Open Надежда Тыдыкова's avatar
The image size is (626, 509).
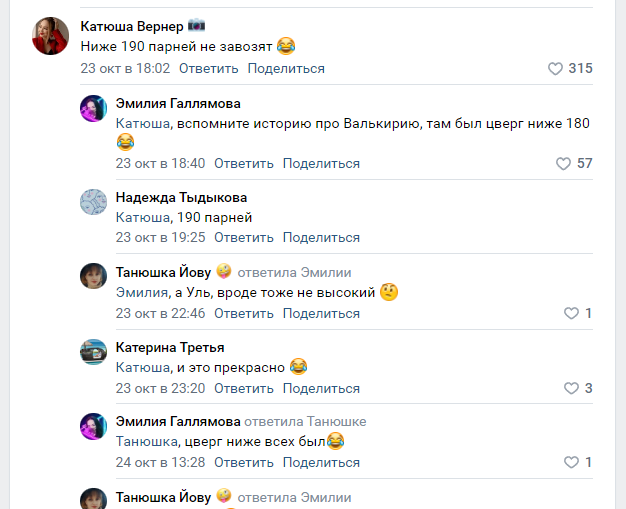(x=93, y=201)
